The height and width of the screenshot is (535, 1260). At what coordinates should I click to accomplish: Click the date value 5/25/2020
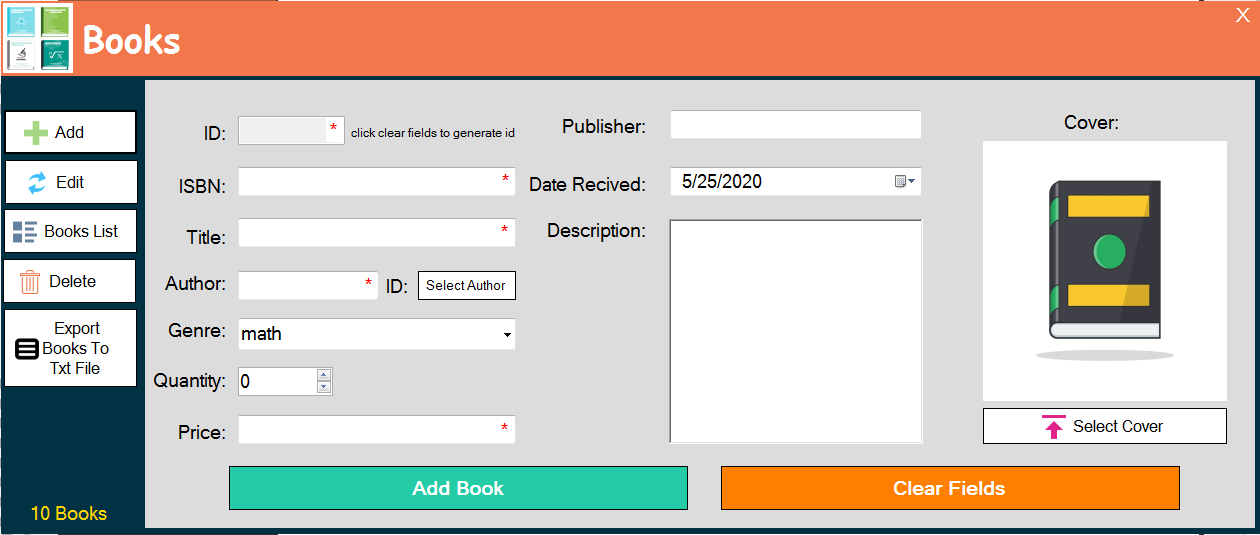[x=722, y=182]
